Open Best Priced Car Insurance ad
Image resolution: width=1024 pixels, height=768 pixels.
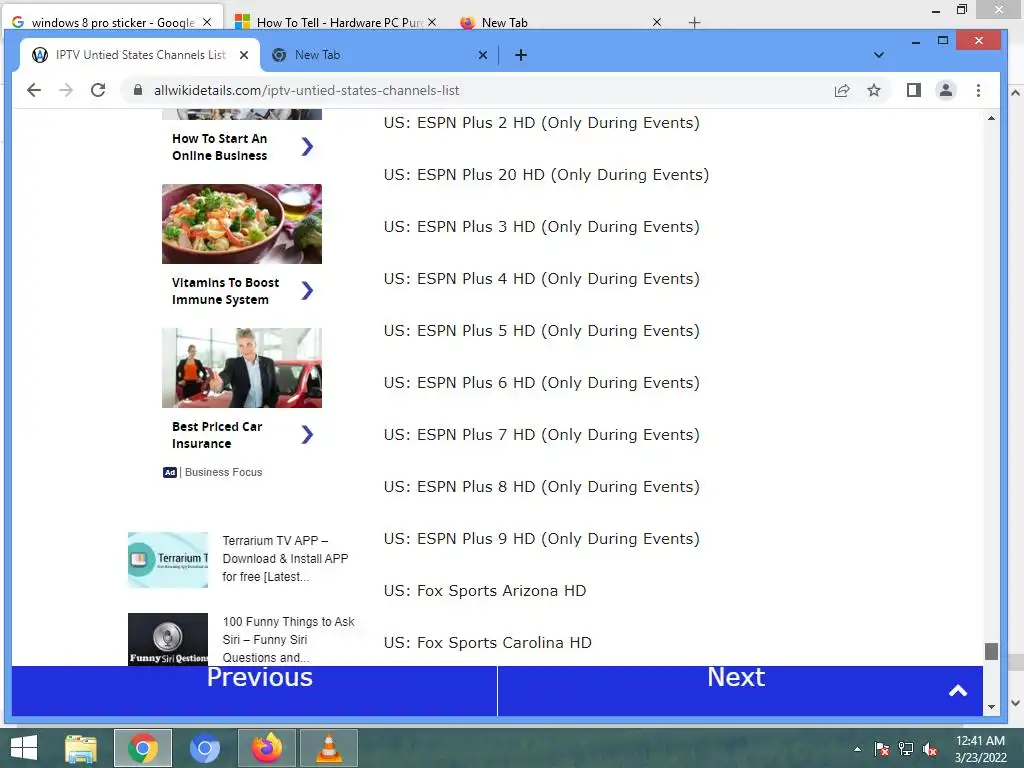(x=217, y=435)
